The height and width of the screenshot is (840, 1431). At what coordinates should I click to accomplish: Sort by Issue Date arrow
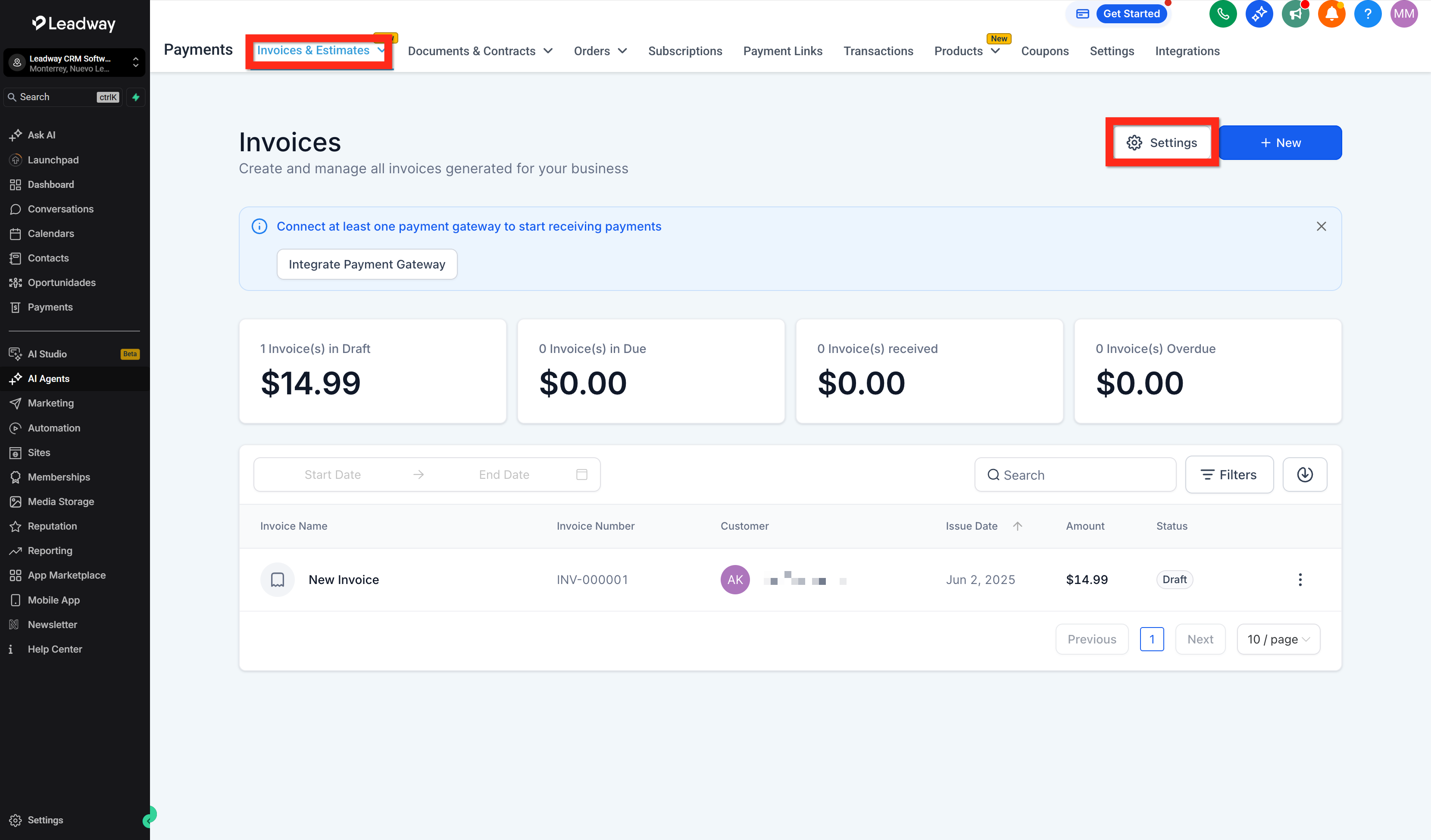pyautogui.click(x=1017, y=526)
